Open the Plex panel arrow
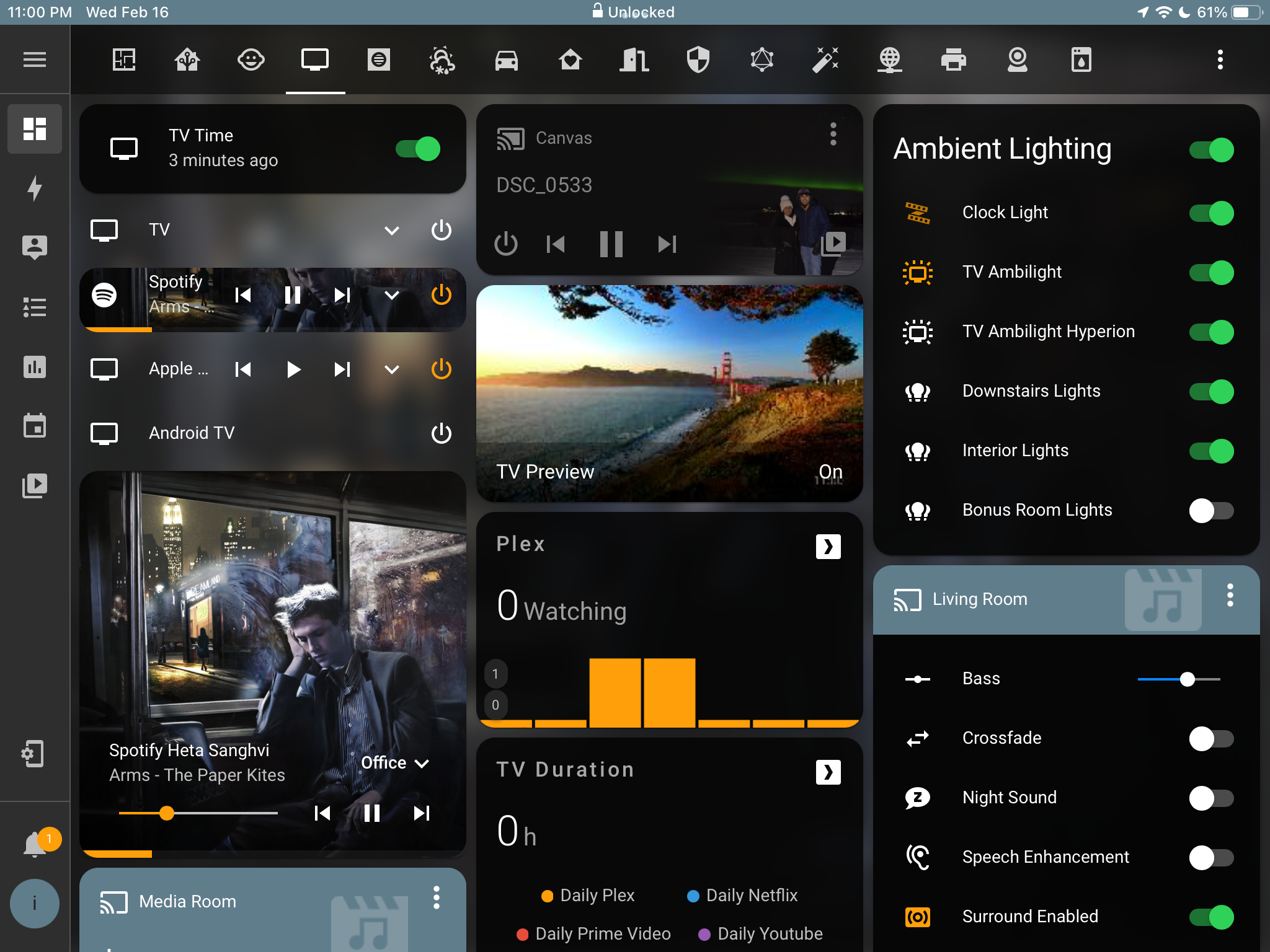 (828, 545)
